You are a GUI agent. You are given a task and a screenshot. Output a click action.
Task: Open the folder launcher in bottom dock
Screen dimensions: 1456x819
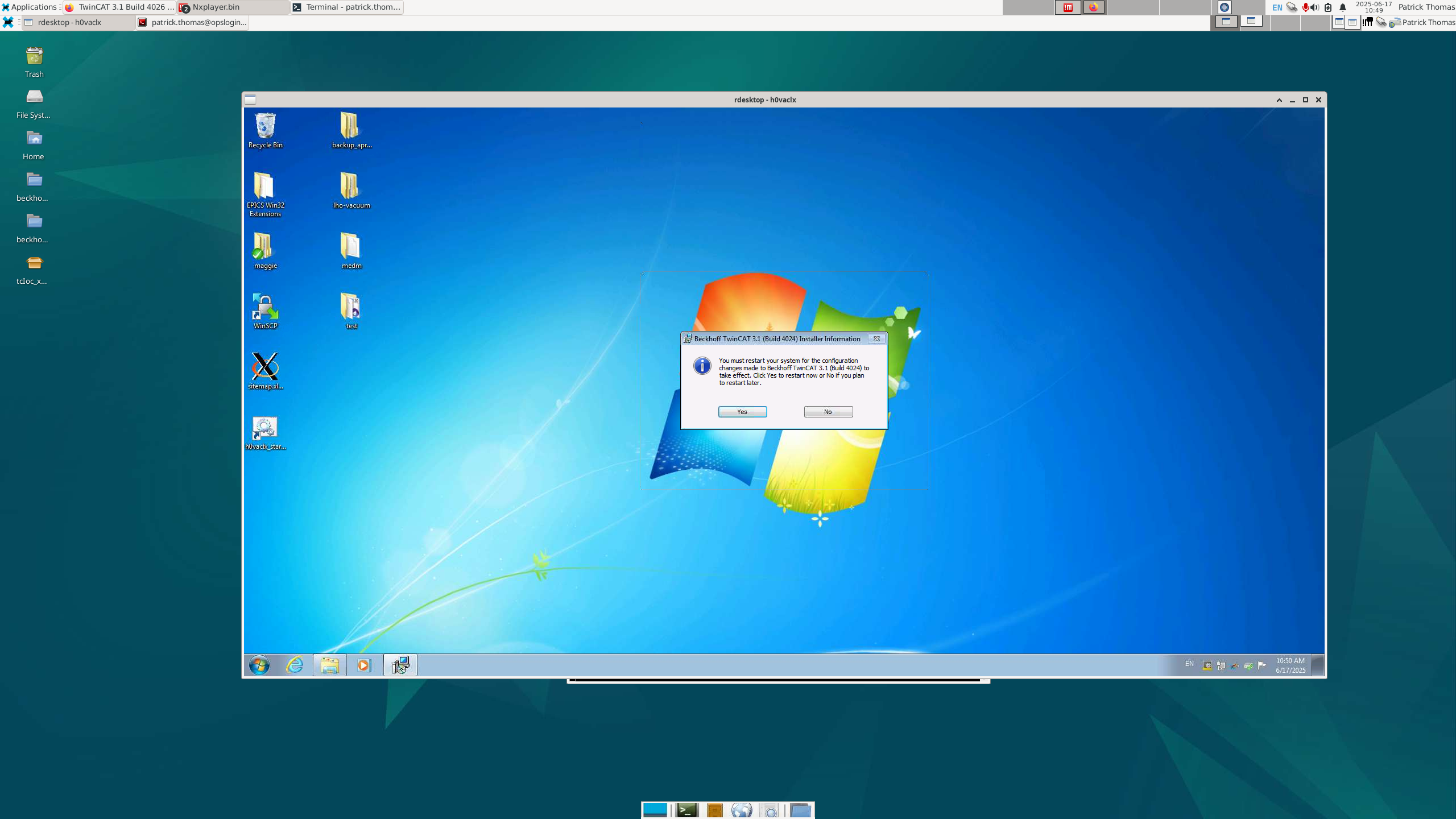pyautogui.click(x=801, y=810)
